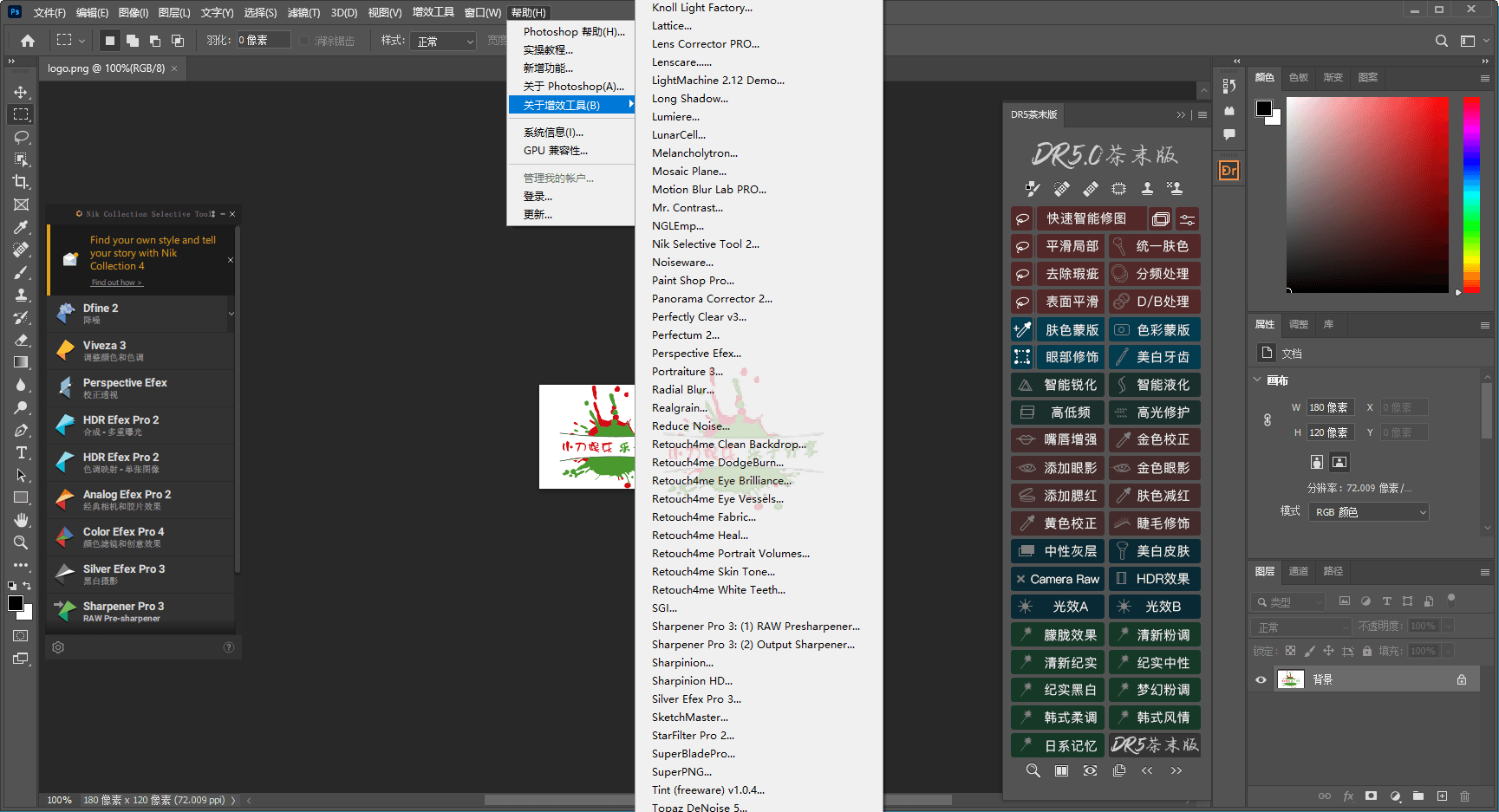Click the Home icon in options bar
This screenshot has width=1499, height=812.
[x=28, y=41]
